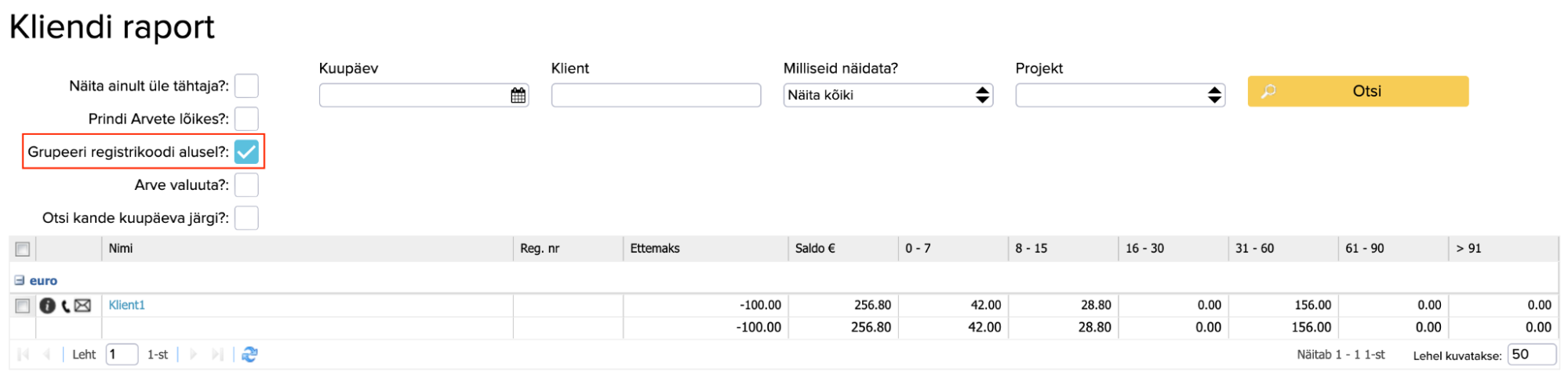Screen dimensions: 1568x375
Task: Open the Klient1 link
Action: (127, 305)
